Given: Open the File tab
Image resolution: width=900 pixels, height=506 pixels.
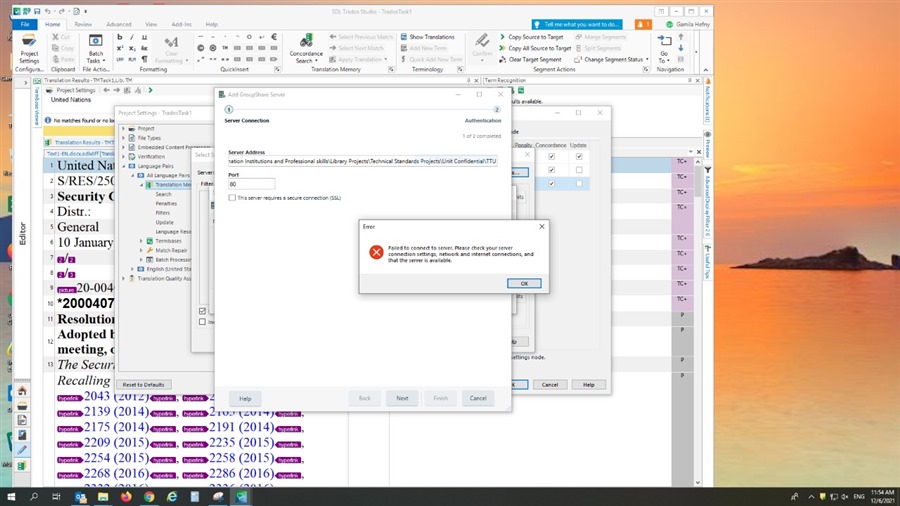Looking at the screenshot, I should tap(25, 24).
